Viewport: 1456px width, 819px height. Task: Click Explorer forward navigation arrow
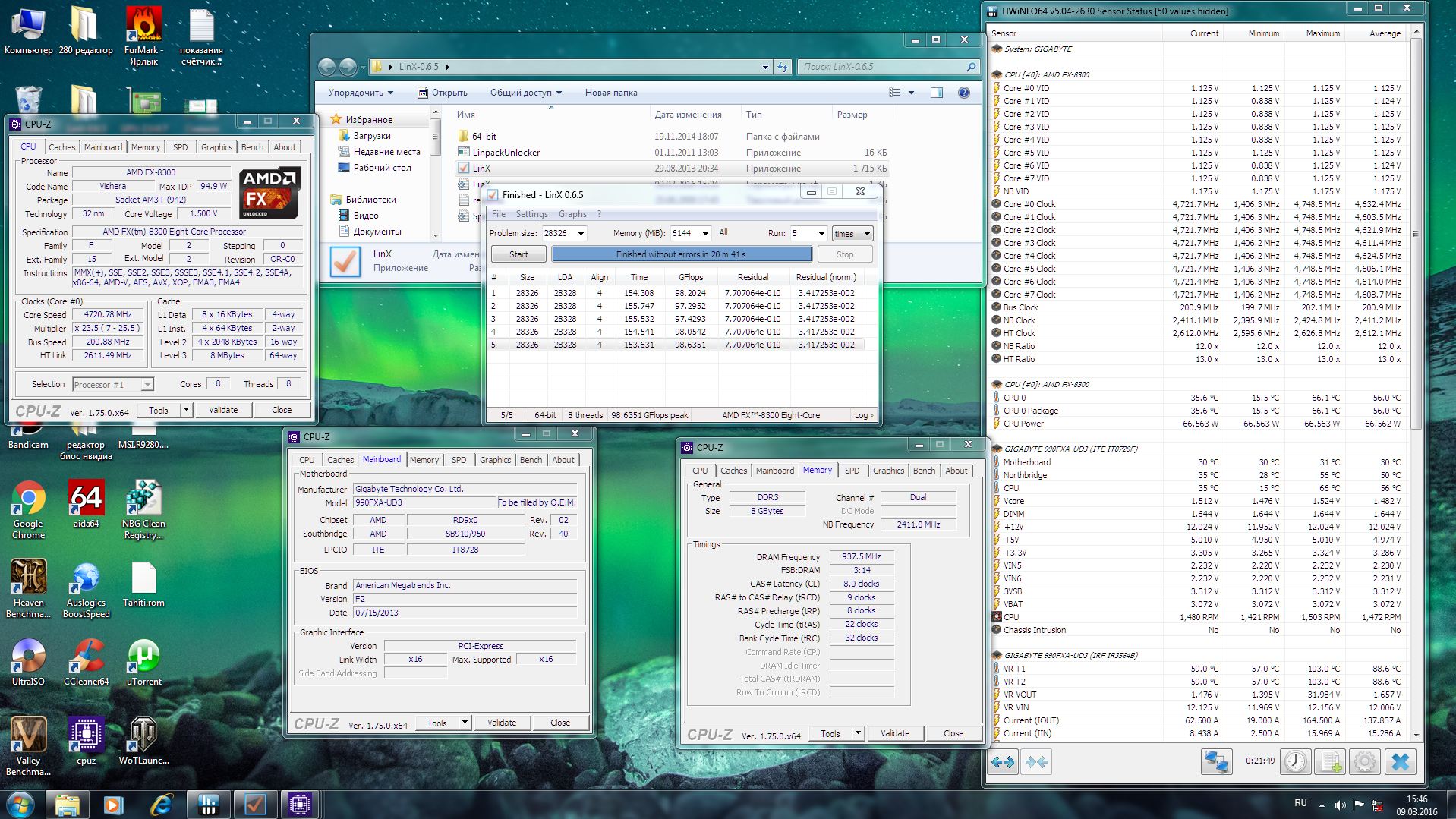click(348, 67)
